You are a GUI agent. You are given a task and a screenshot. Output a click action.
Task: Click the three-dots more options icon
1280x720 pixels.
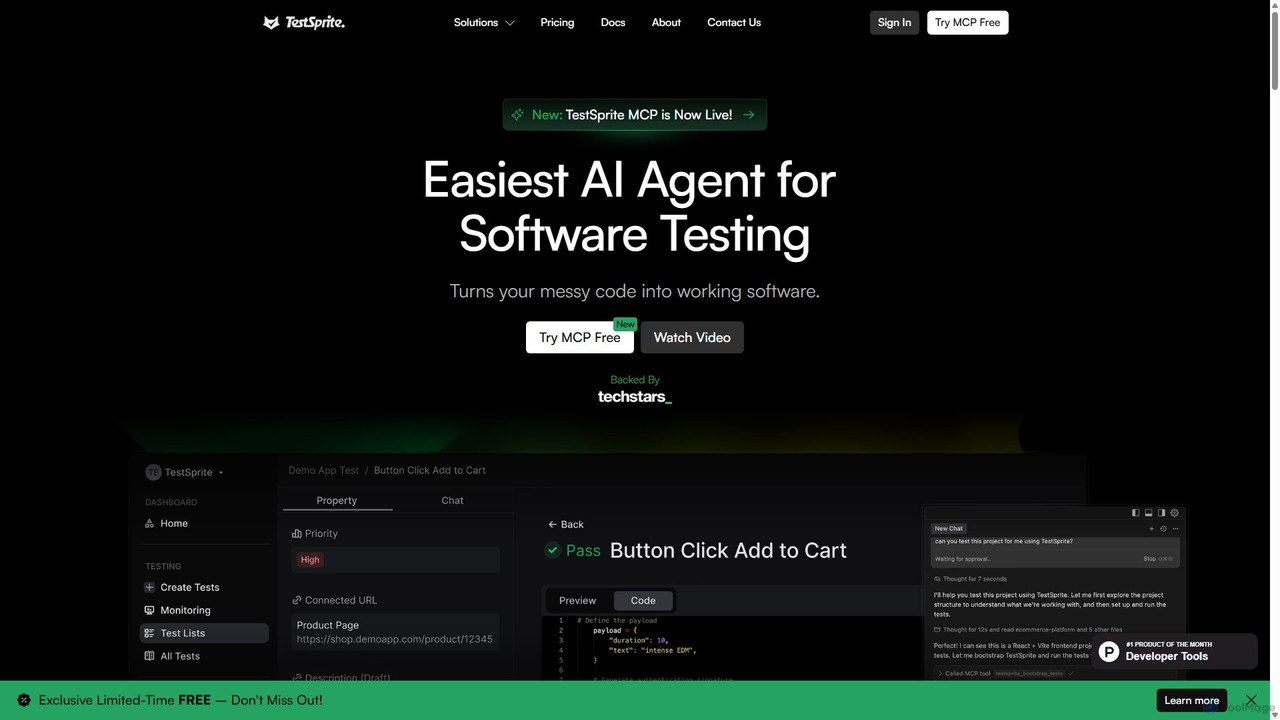pyautogui.click(x=1175, y=529)
